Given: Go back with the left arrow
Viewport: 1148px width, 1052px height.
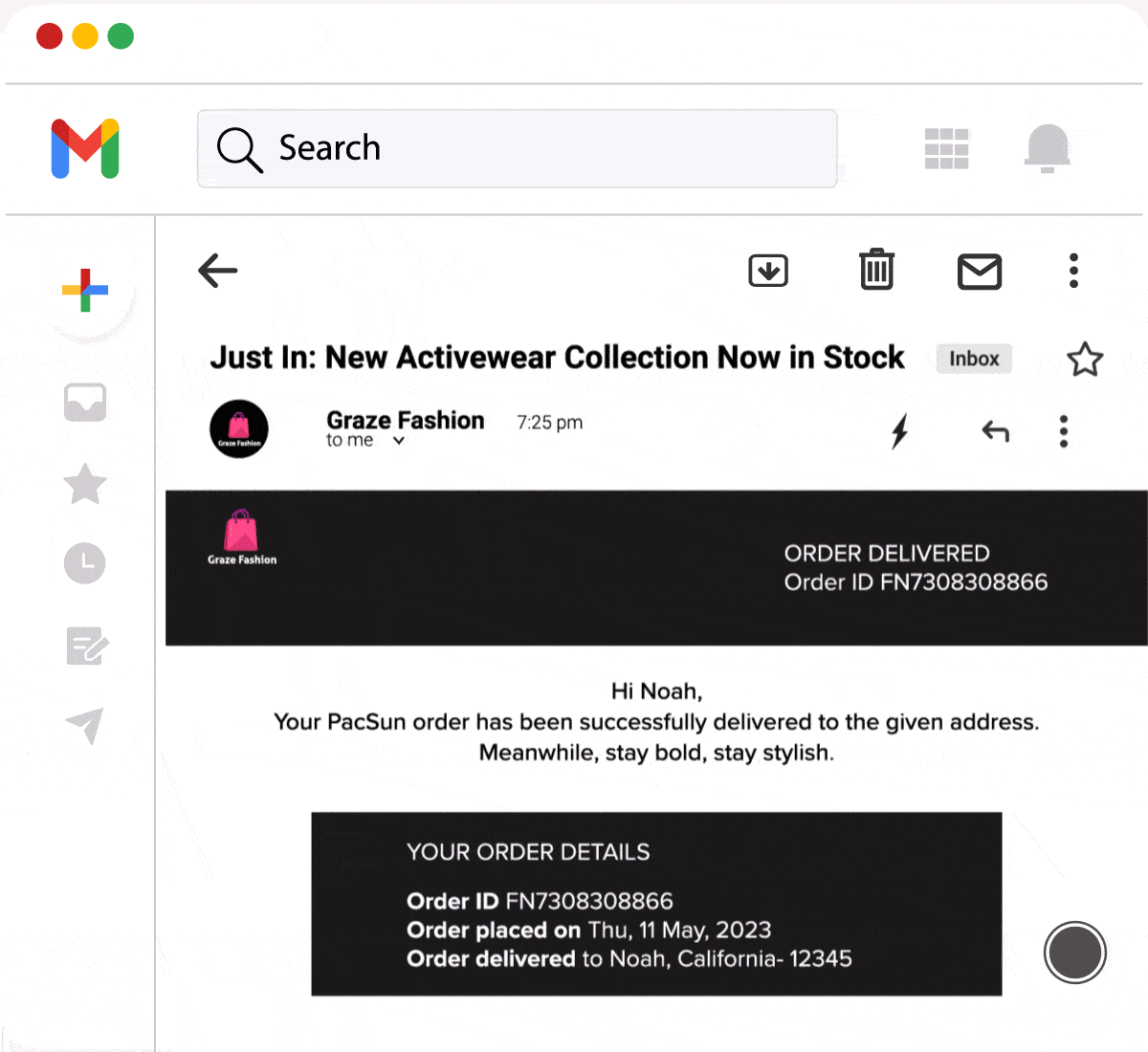Looking at the screenshot, I should click(x=217, y=271).
